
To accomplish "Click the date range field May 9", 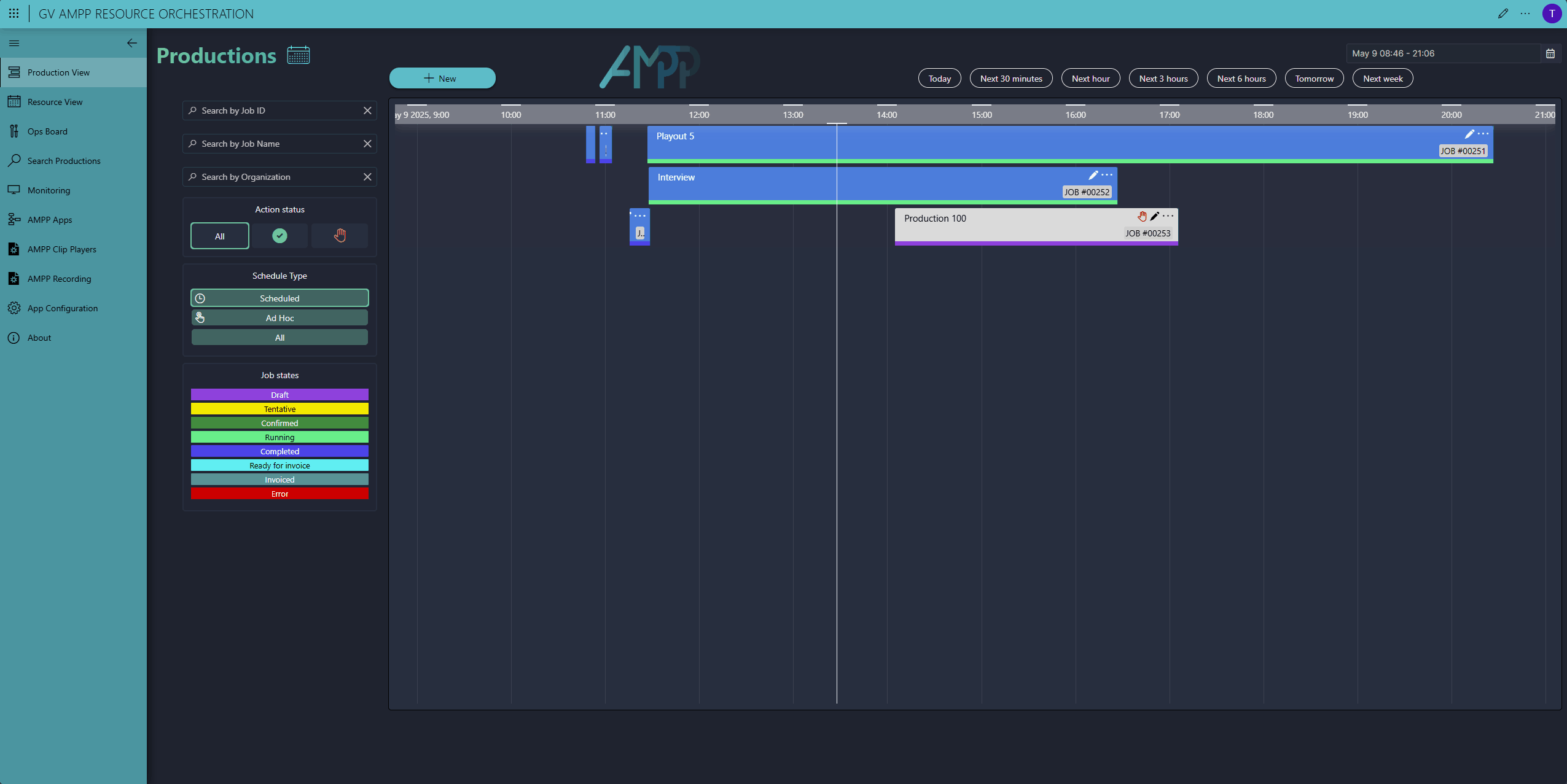I will click(1444, 53).
